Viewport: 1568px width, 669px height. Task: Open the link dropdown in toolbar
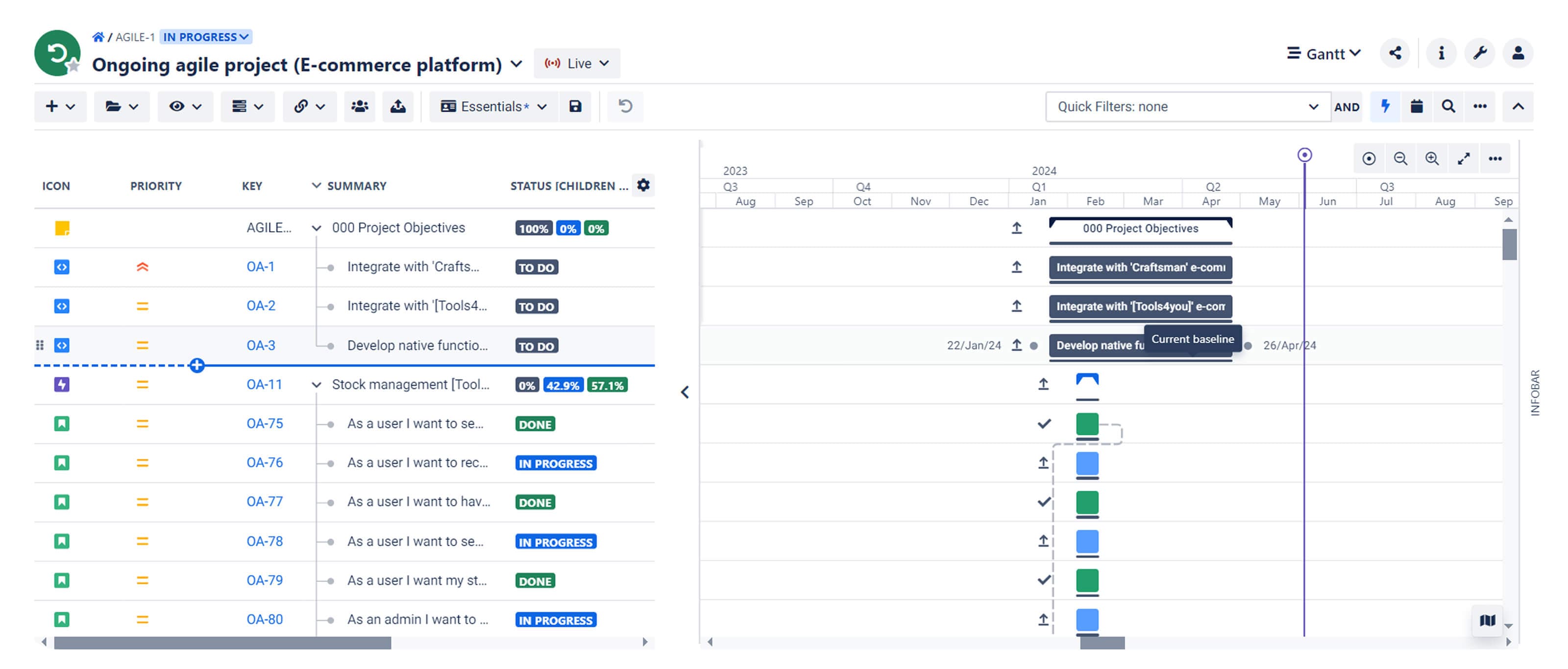point(309,106)
